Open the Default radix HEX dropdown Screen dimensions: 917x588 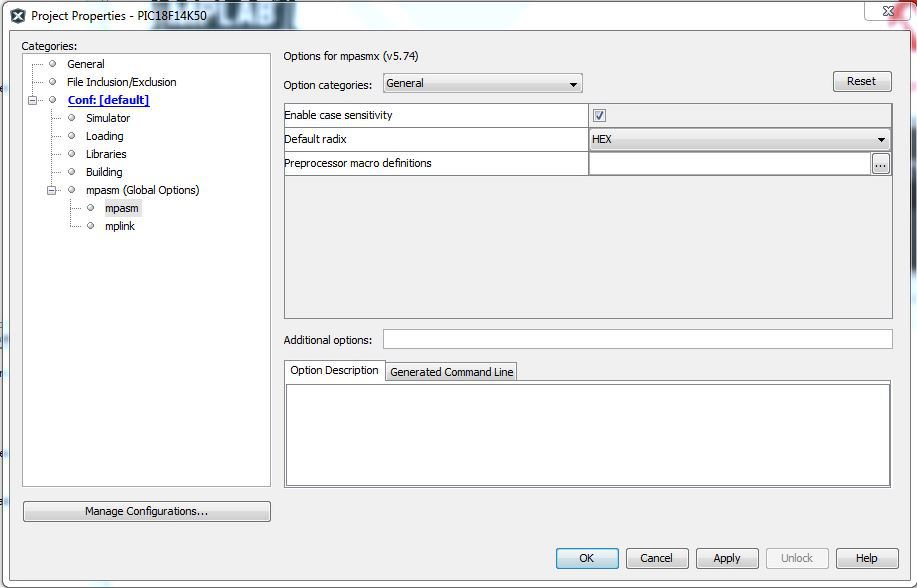(739, 139)
